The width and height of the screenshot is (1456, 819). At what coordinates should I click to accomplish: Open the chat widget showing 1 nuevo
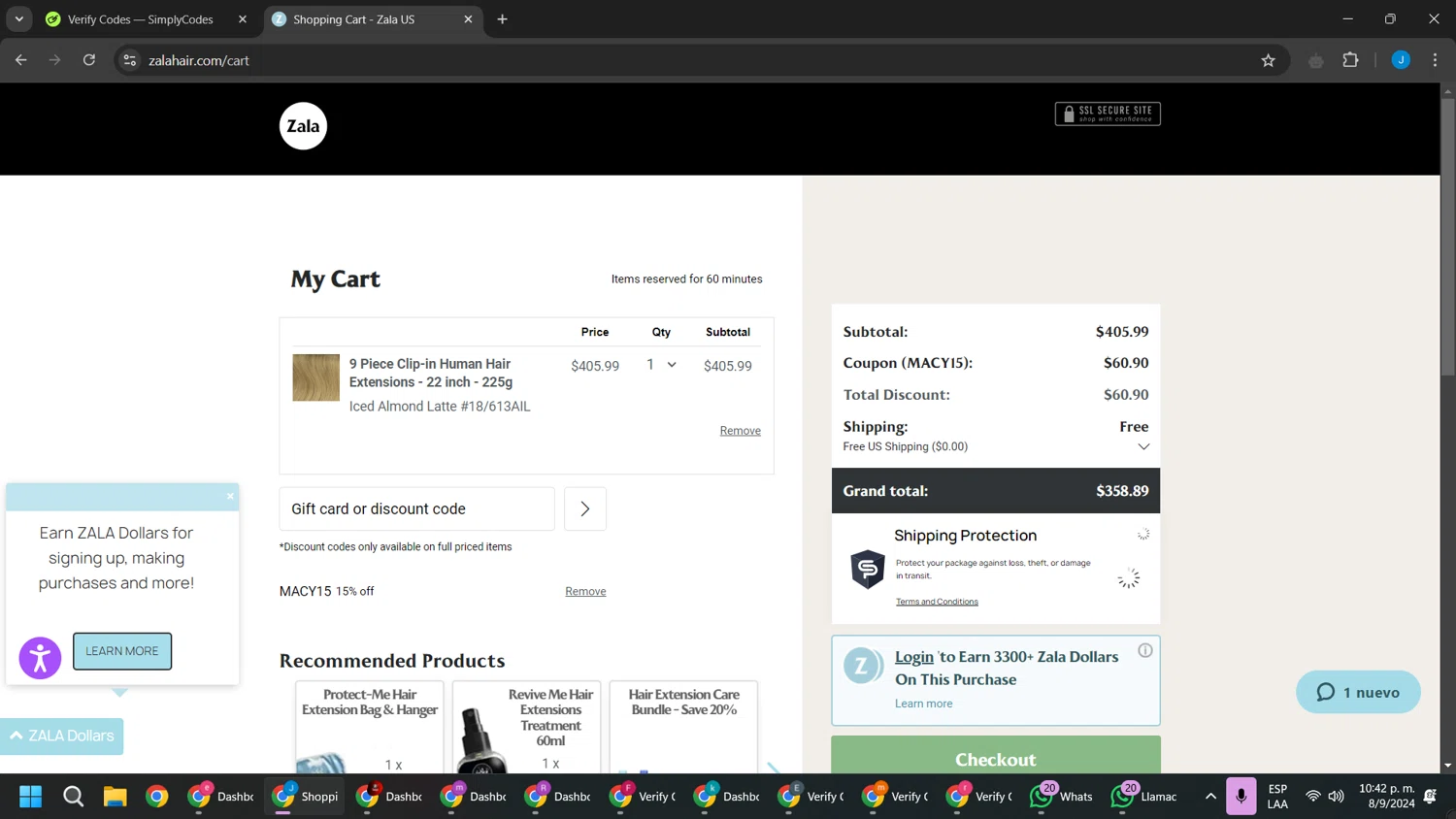(1358, 692)
